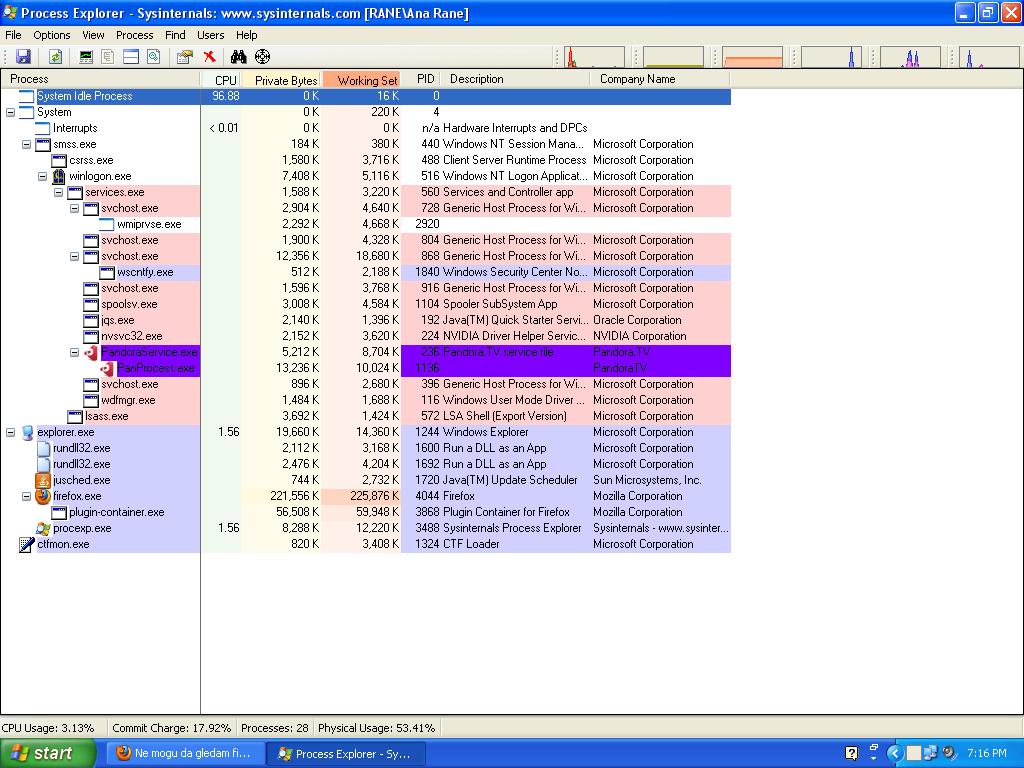Toggle the Show Lower Pane icon

click(130, 57)
